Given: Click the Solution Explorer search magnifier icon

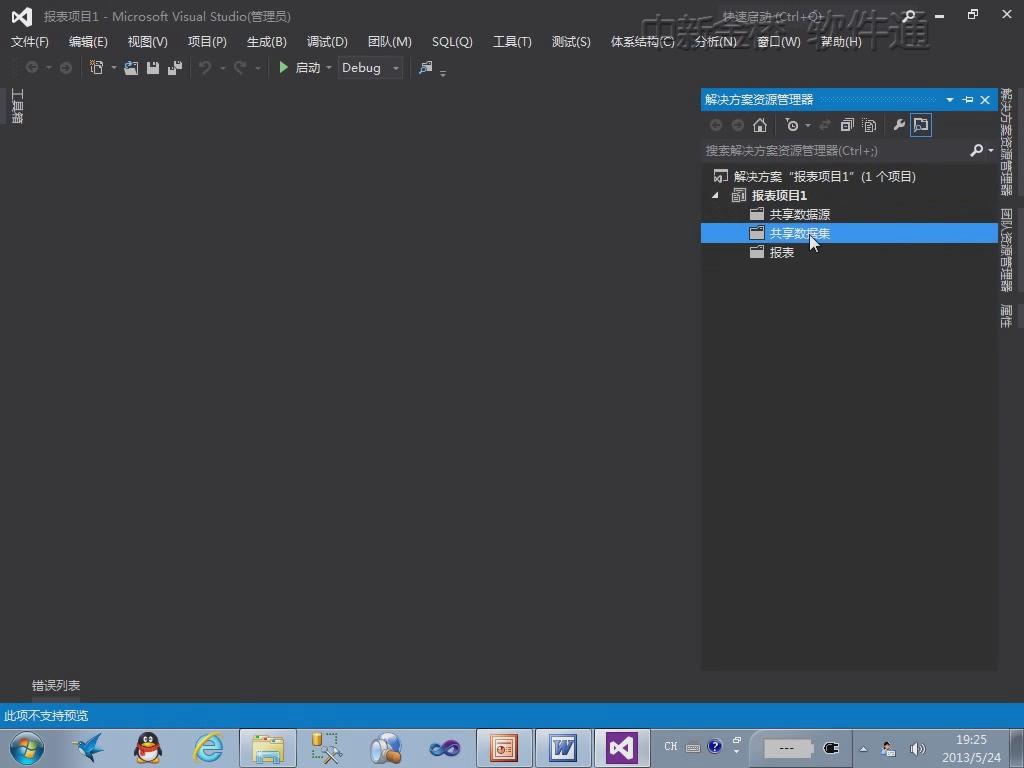Looking at the screenshot, I should point(976,150).
